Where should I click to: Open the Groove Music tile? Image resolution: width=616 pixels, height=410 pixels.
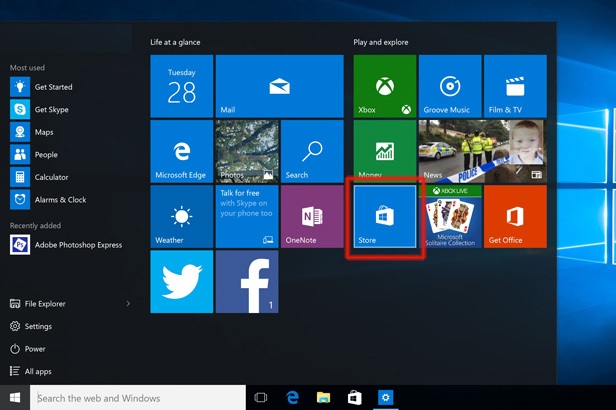(x=450, y=86)
